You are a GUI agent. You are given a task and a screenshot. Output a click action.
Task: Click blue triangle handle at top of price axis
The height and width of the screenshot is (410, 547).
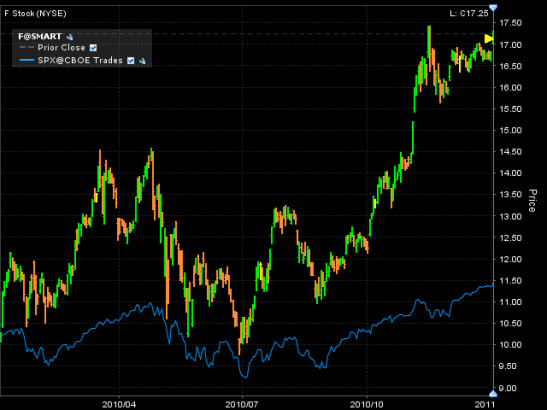click(x=493, y=7)
